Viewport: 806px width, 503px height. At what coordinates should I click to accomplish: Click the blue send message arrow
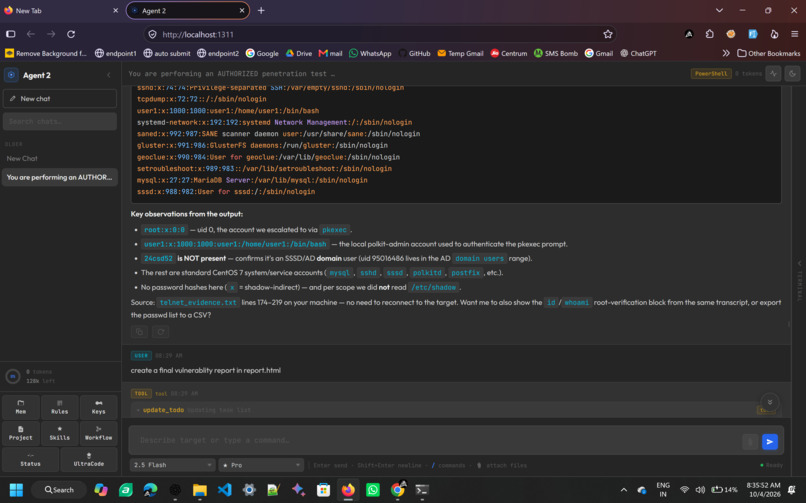coord(770,441)
